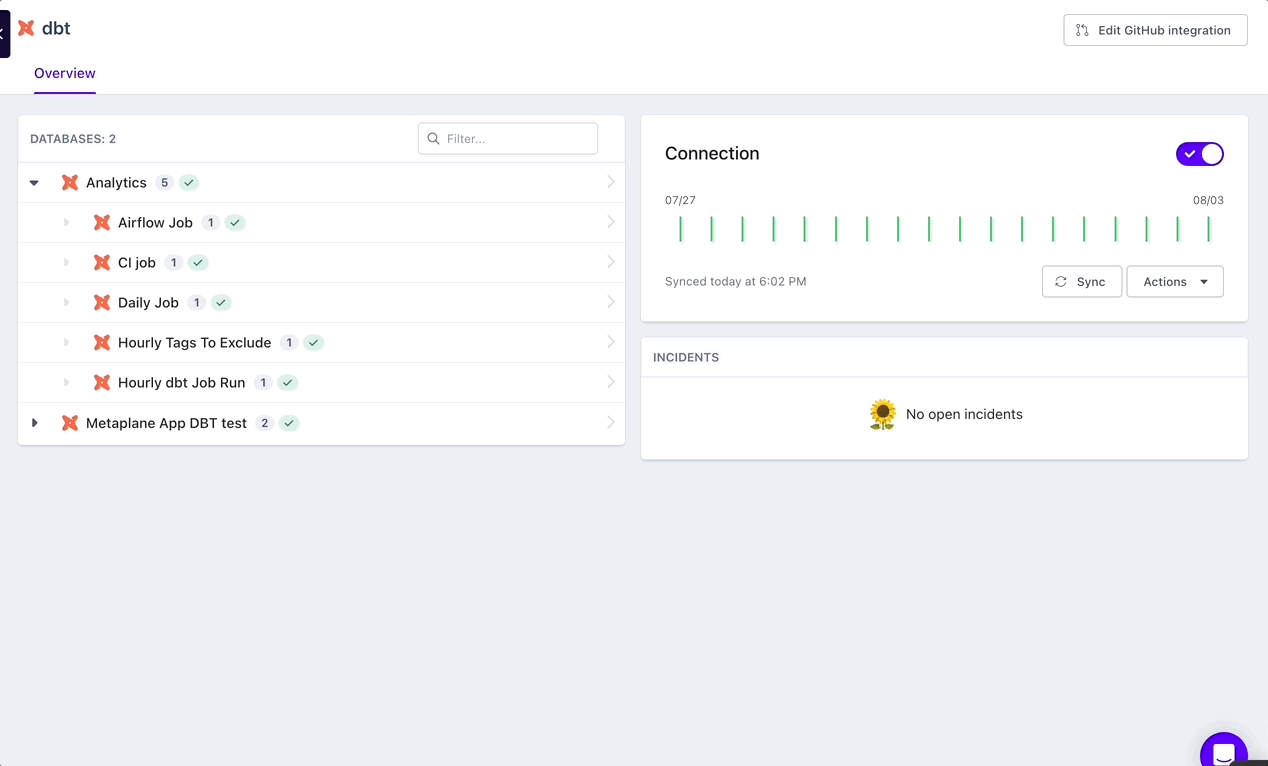This screenshot has height=766, width=1268.
Task: Click the 'INCIDENTS' heading
Action: point(686,357)
